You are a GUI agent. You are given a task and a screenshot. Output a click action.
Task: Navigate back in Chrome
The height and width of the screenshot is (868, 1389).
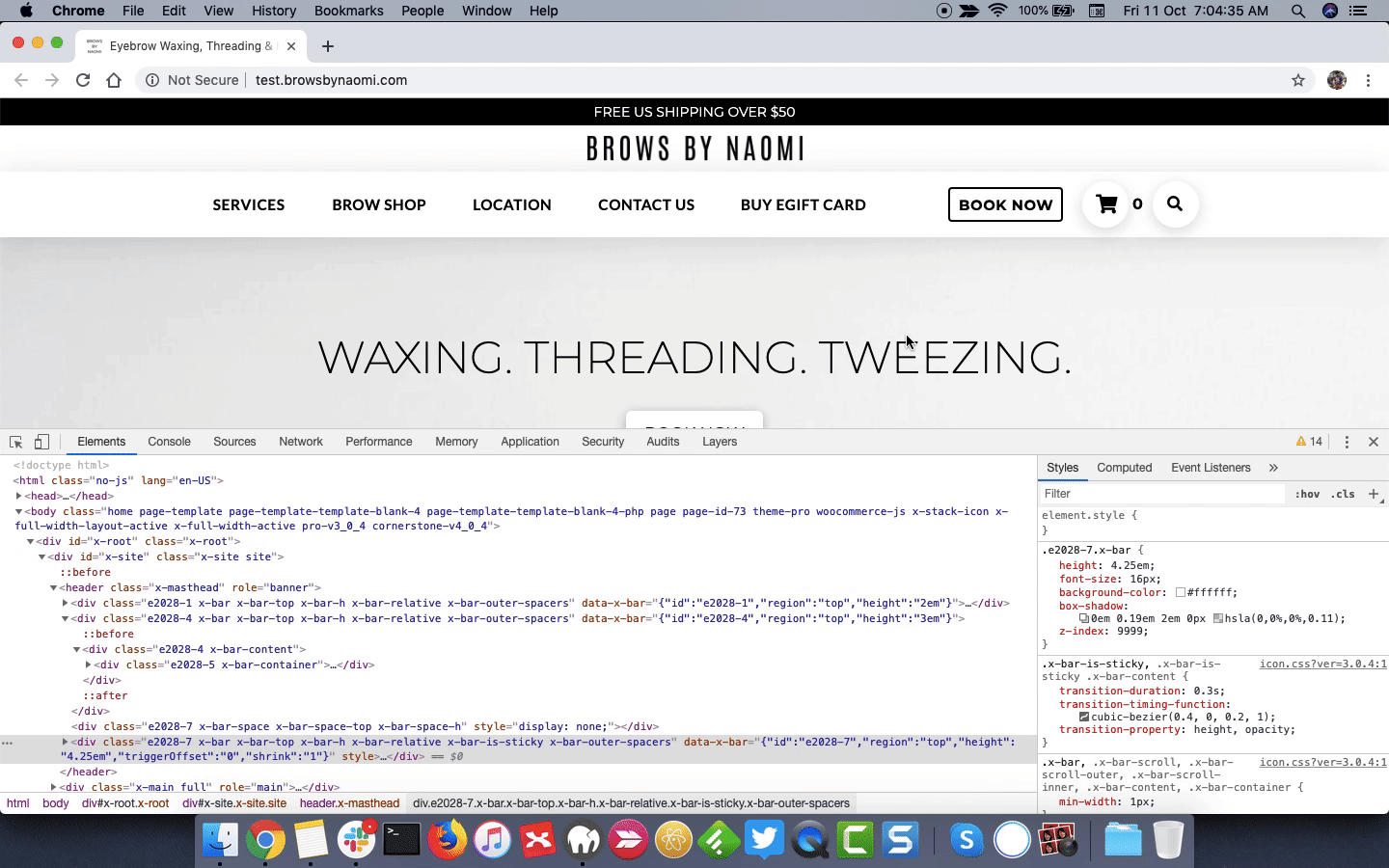click(x=21, y=80)
